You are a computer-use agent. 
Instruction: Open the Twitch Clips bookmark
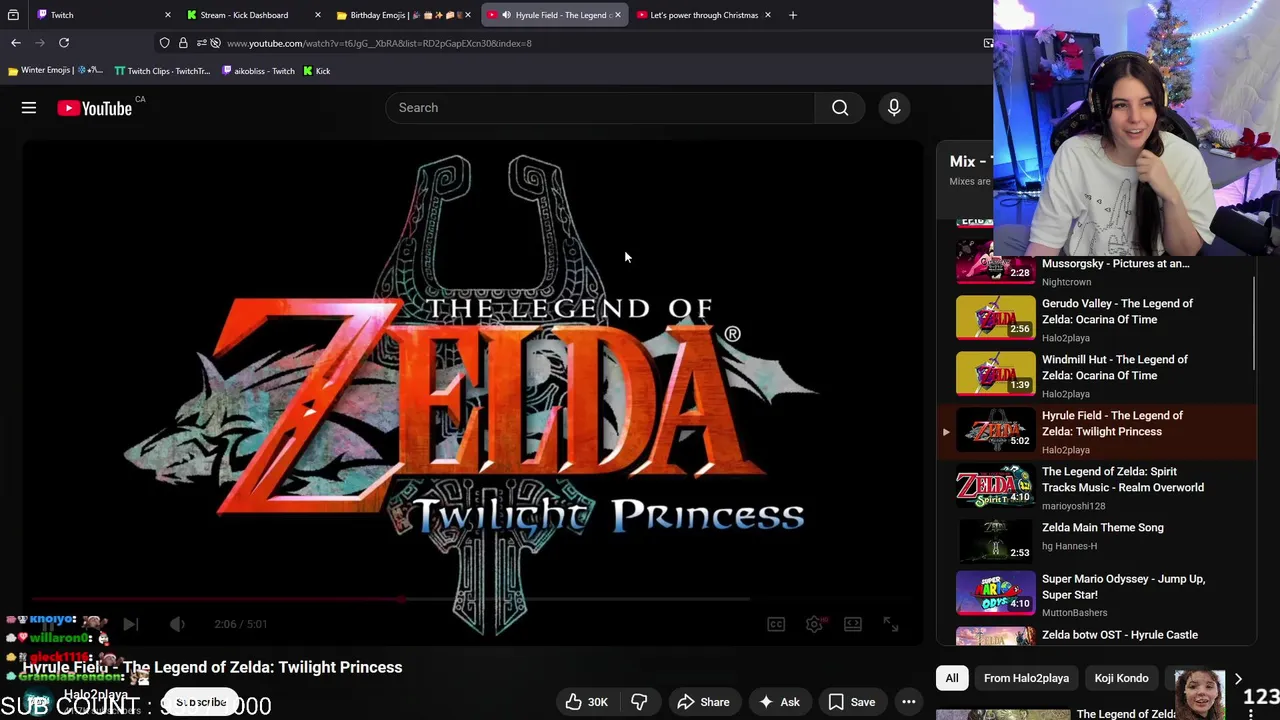pyautogui.click(x=162, y=71)
